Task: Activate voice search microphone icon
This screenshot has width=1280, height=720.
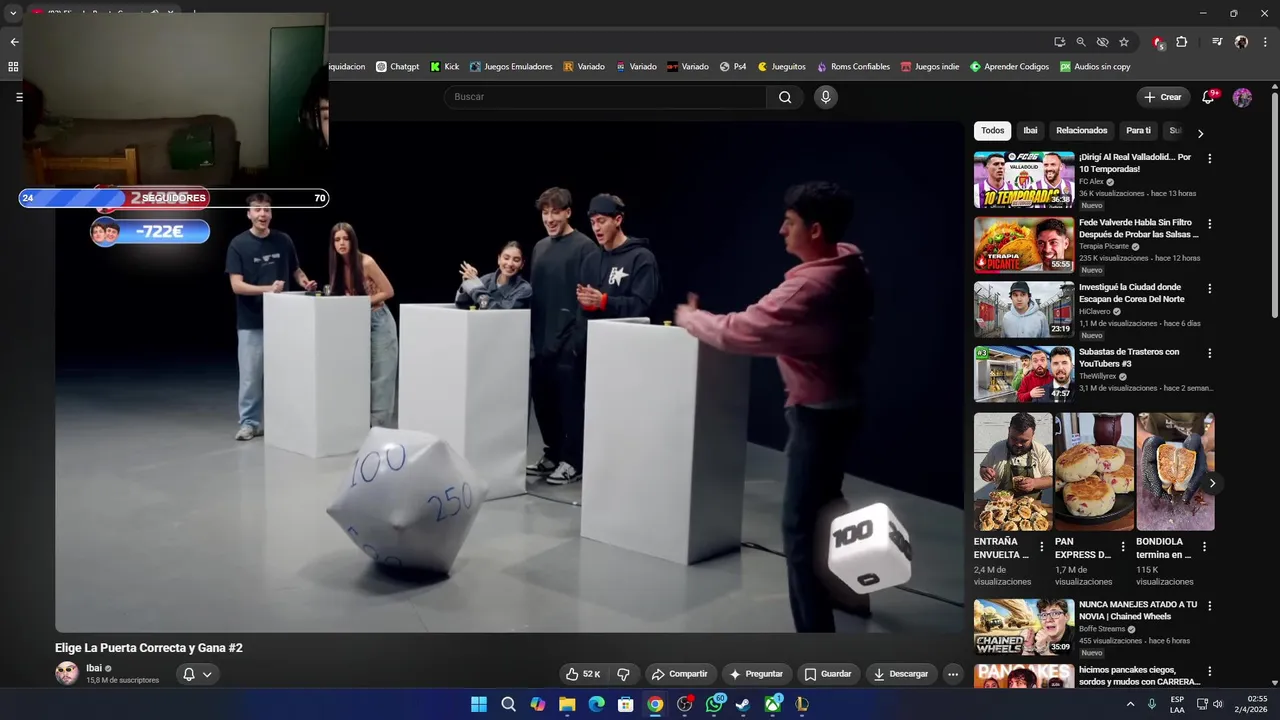Action: click(x=825, y=97)
